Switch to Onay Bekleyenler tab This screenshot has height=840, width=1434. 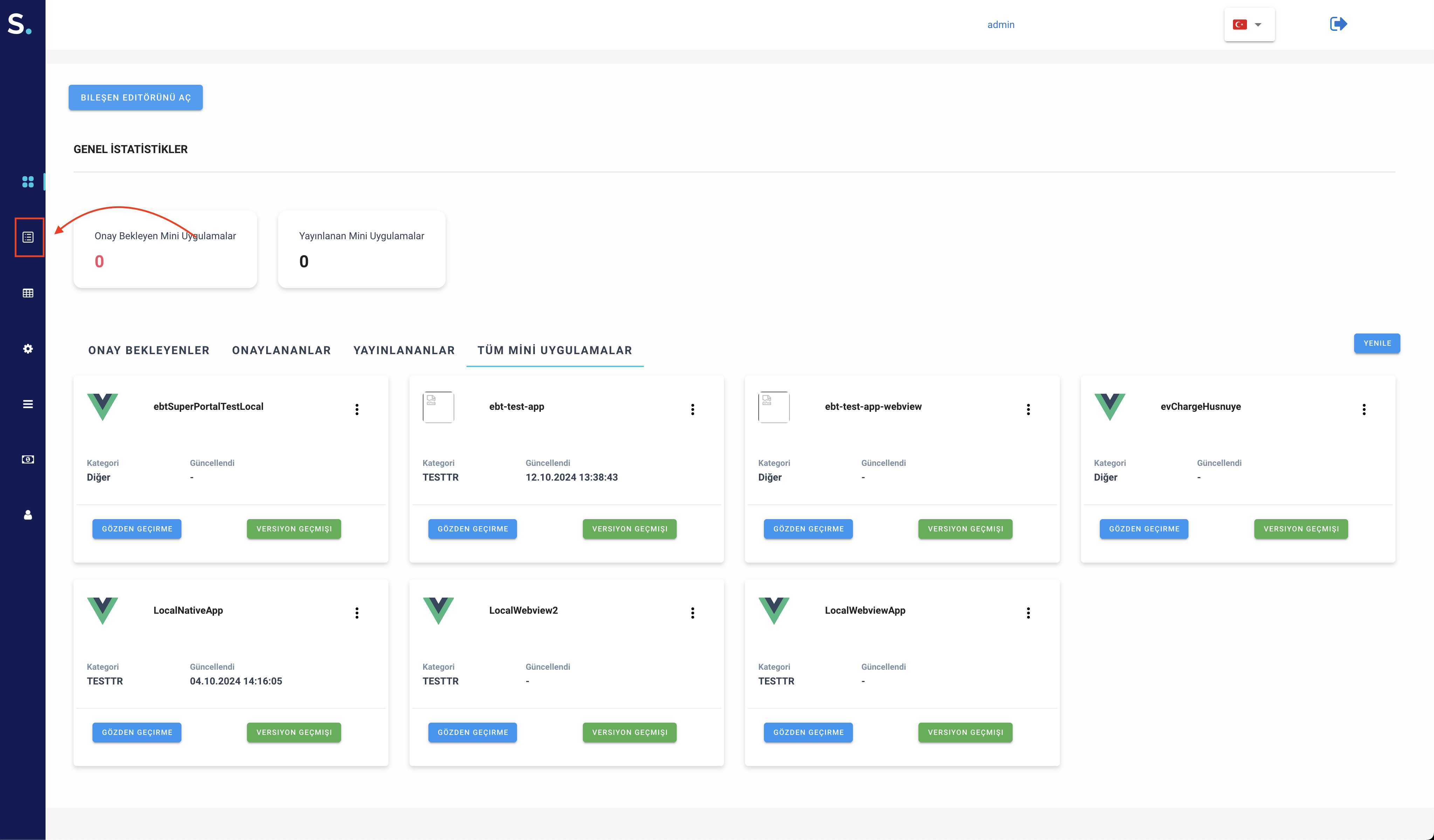(149, 350)
